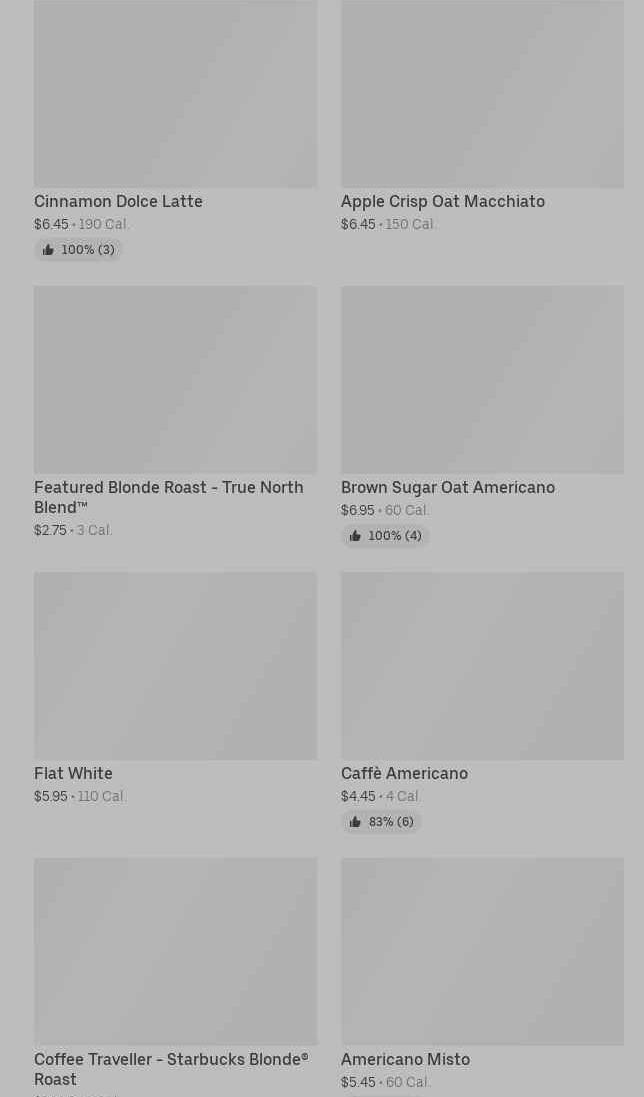Click thumbs-up icon under Caffè Americano
The image size is (644, 1097).
point(355,822)
